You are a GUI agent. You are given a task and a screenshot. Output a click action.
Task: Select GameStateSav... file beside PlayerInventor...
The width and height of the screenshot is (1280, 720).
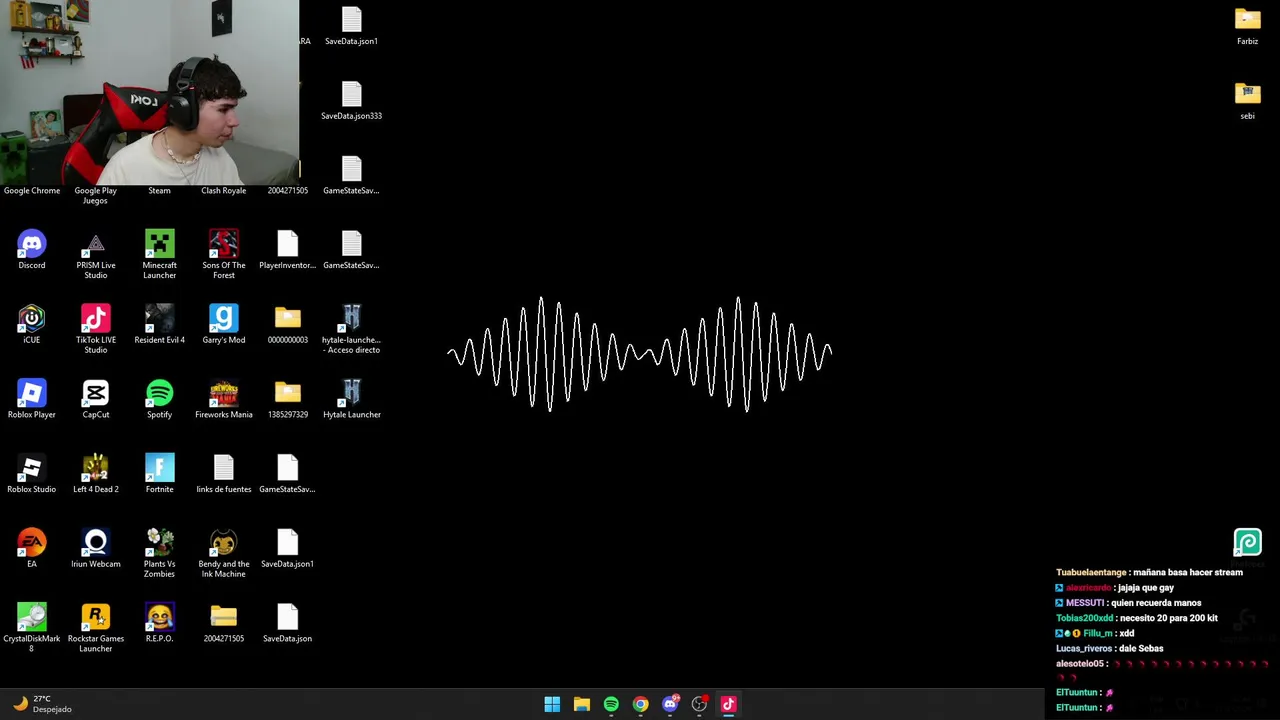352,250
